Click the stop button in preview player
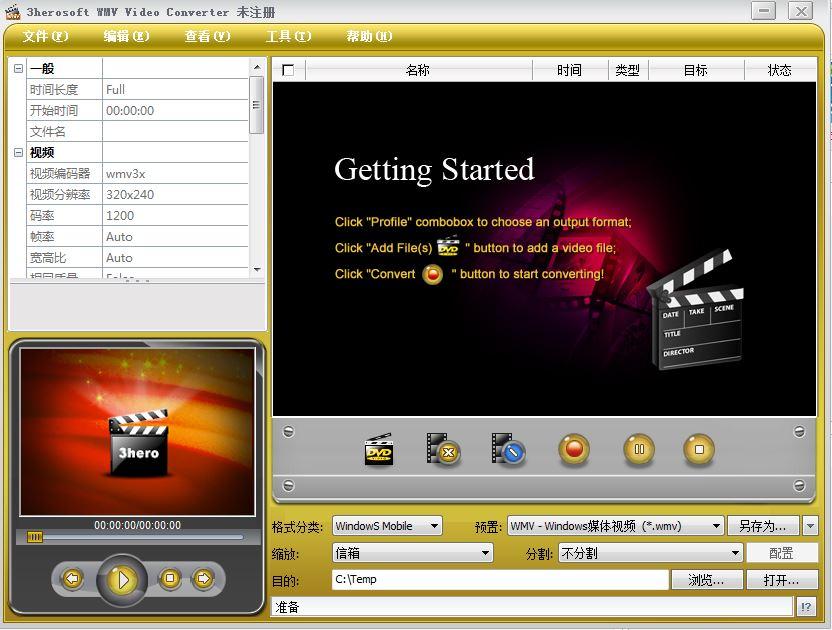 [x=170, y=579]
